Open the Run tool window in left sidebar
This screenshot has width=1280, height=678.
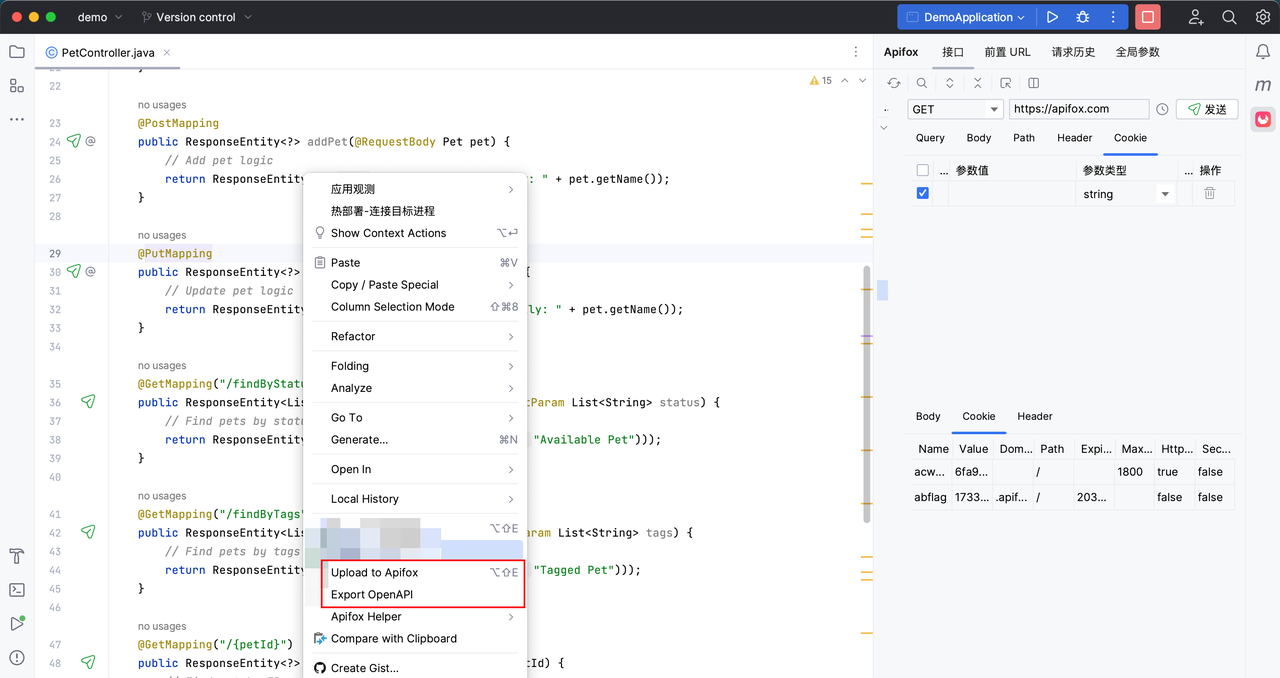tap(17, 623)
